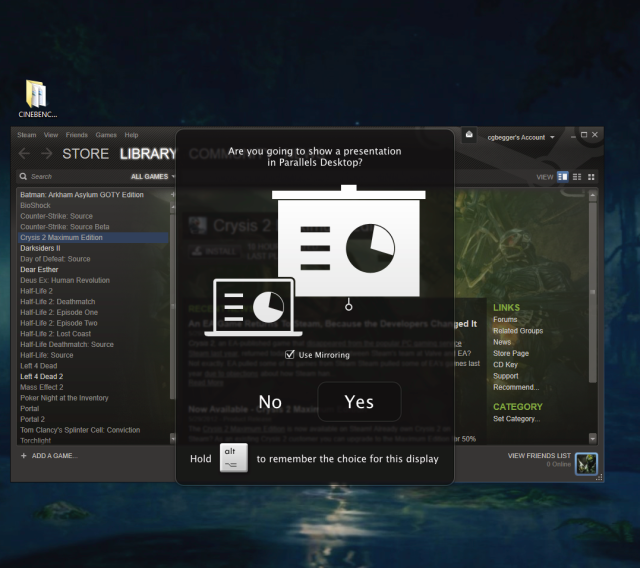
Task: Click Steam forward navigation arrow
Action: 47,153
